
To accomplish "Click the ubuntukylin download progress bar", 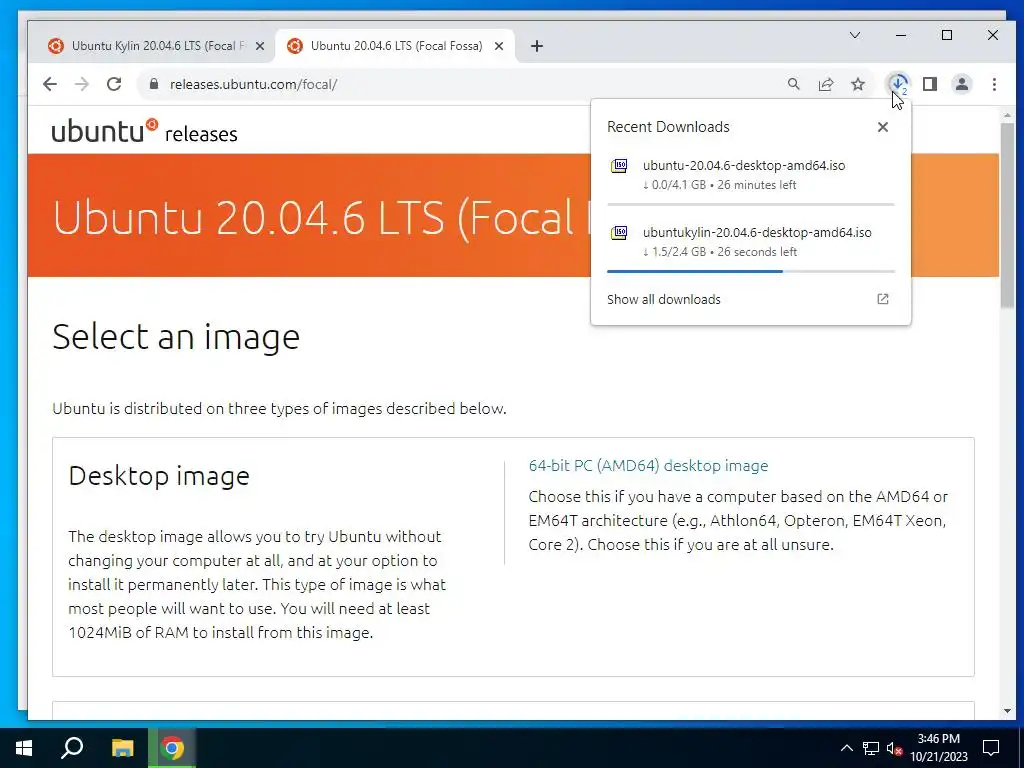I will coord(750,271).
